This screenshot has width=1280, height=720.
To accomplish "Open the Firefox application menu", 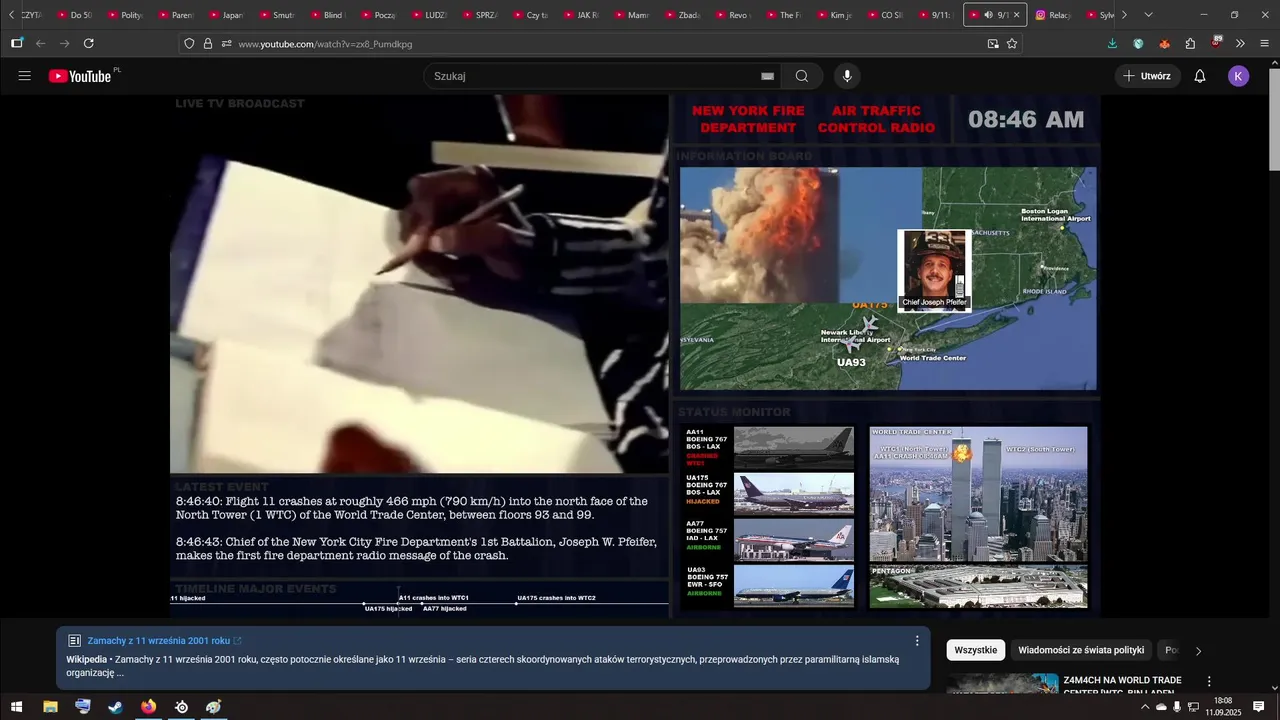I will tap(1265, 44).
